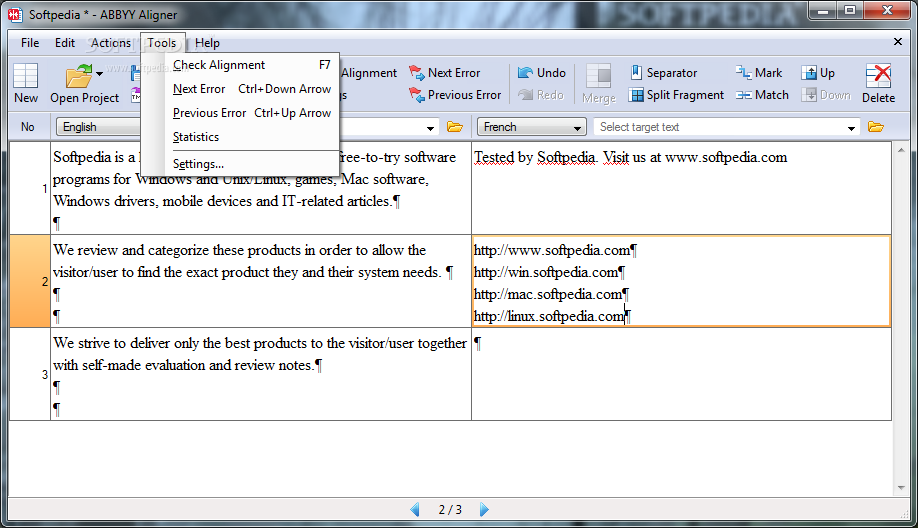Click the Mark toolbar button
The width and height of the screenshot is (918, 528).
pyautogui.click(x=759, y=73)
